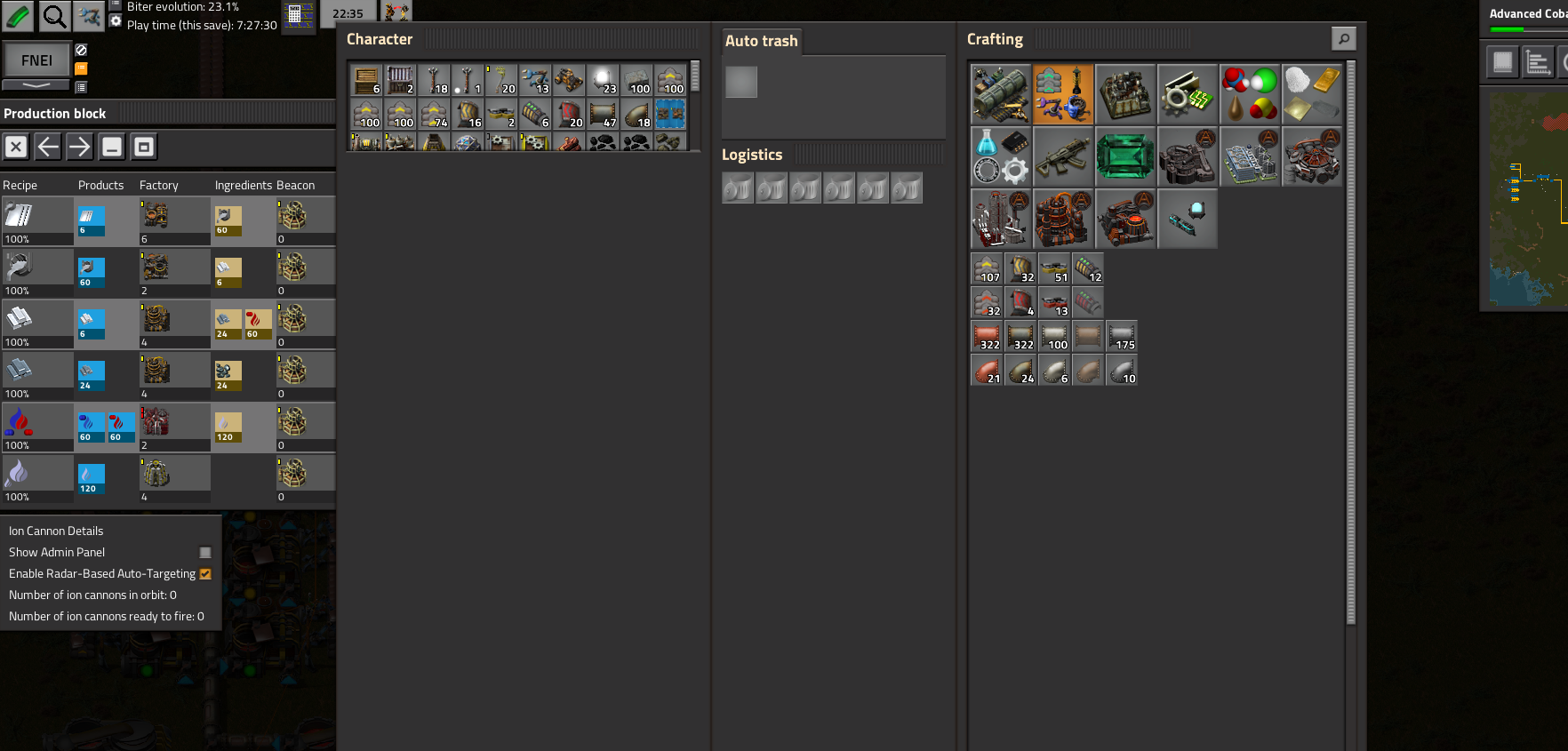Disable Radar-Based Auto-Targeting checkbox

click(205, 574)
